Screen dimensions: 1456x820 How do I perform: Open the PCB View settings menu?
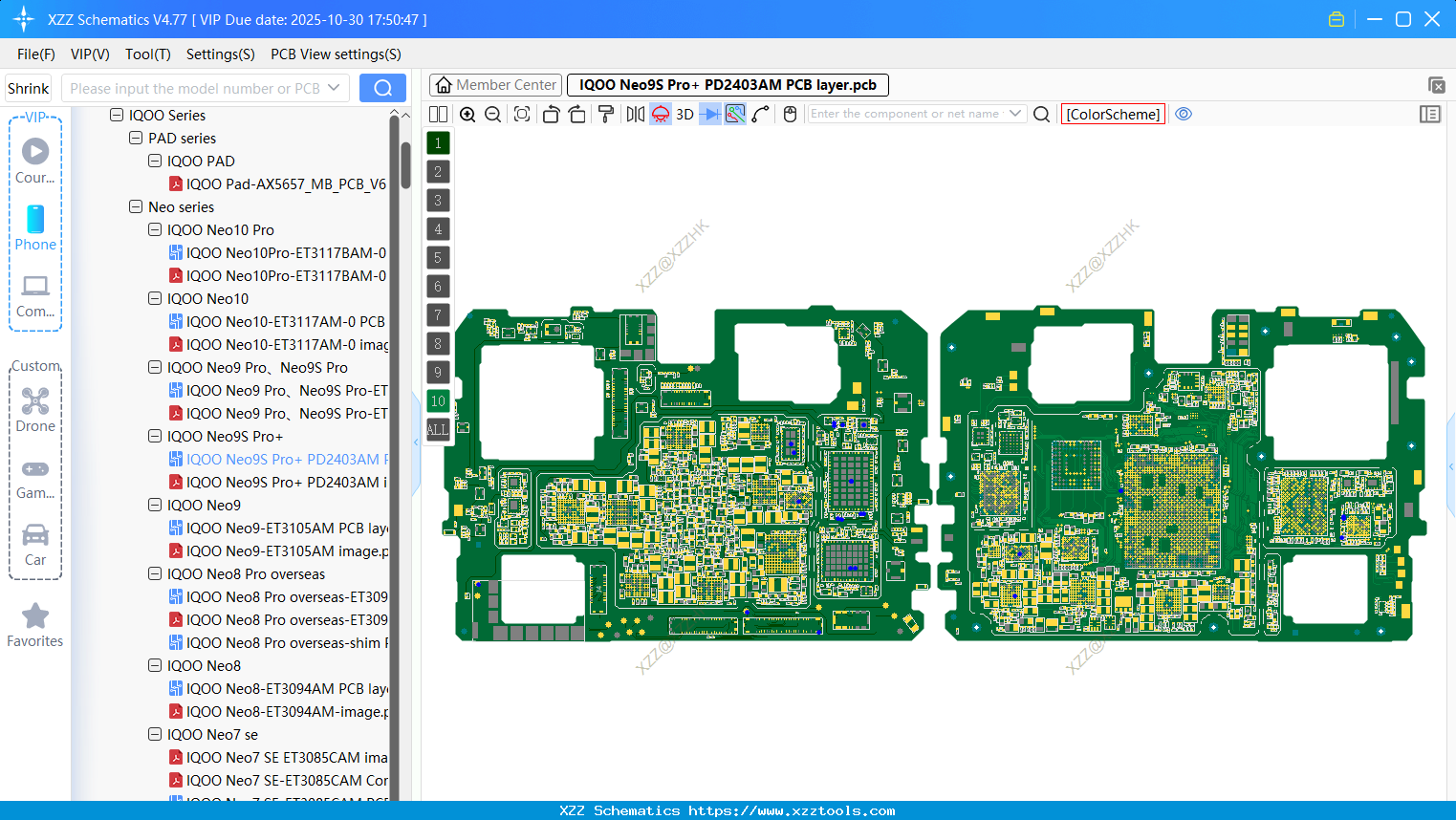point(335,54)
